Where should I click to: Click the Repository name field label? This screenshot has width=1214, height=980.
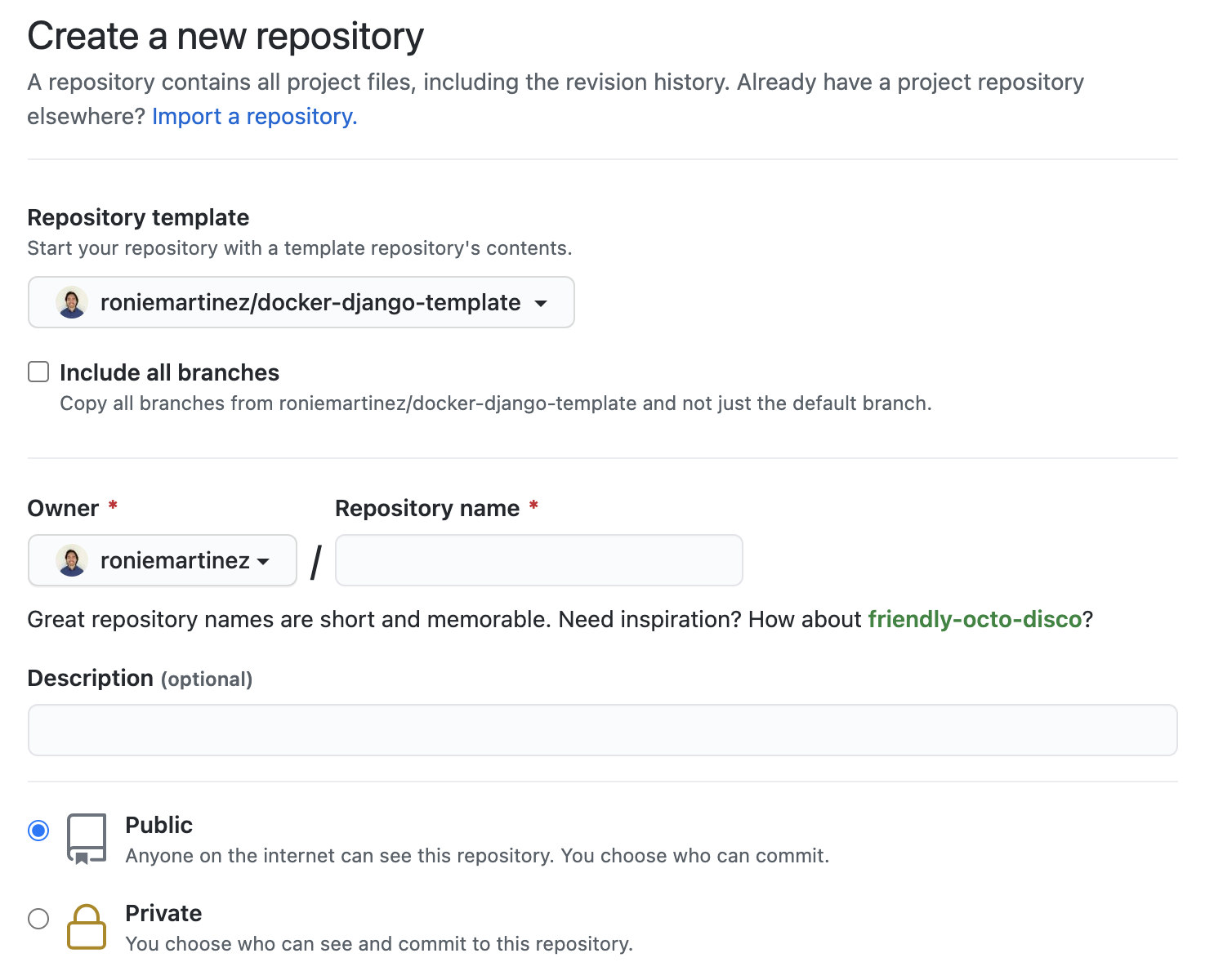[x=427, y=508]
